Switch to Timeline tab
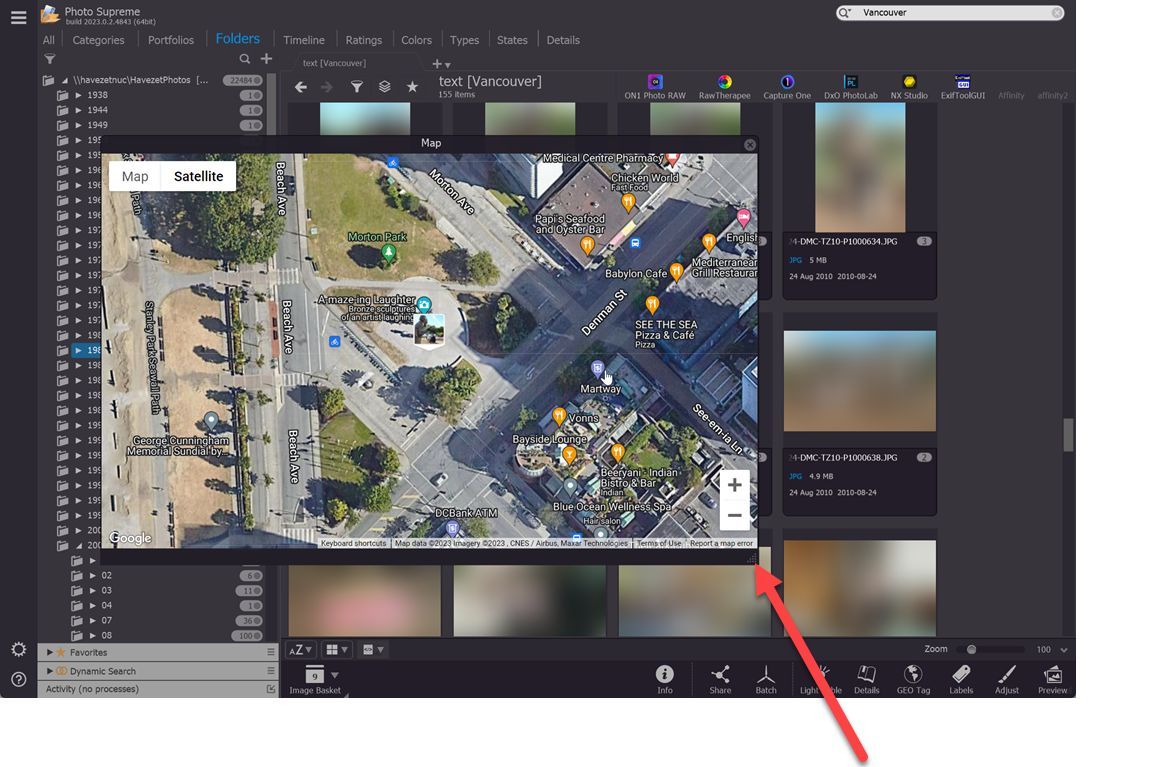This screenshot has width=1165, height=767. click(x=304, y=40)
